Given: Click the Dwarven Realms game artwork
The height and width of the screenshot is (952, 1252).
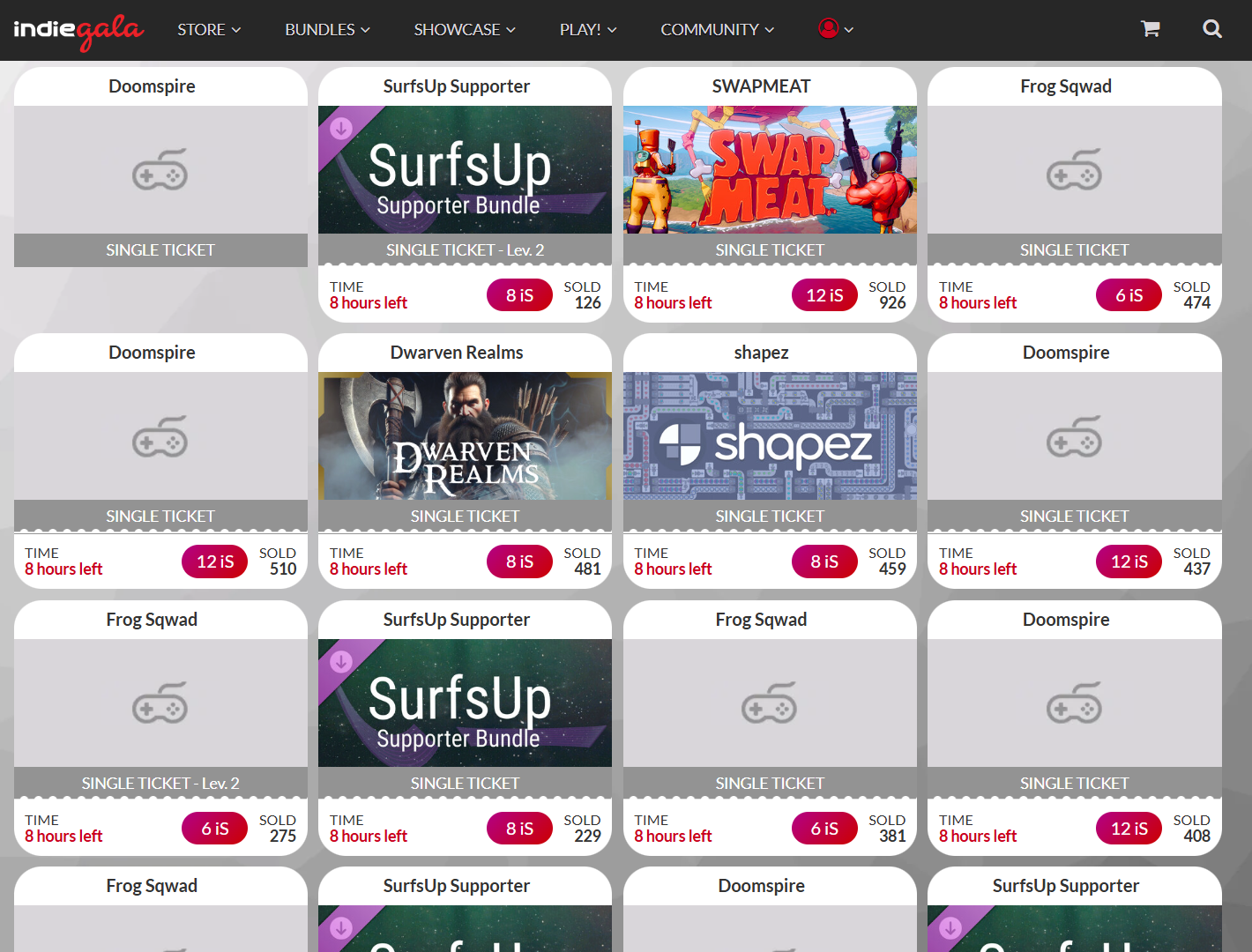Looking at the screenshot, I should [x=465, y=436].
